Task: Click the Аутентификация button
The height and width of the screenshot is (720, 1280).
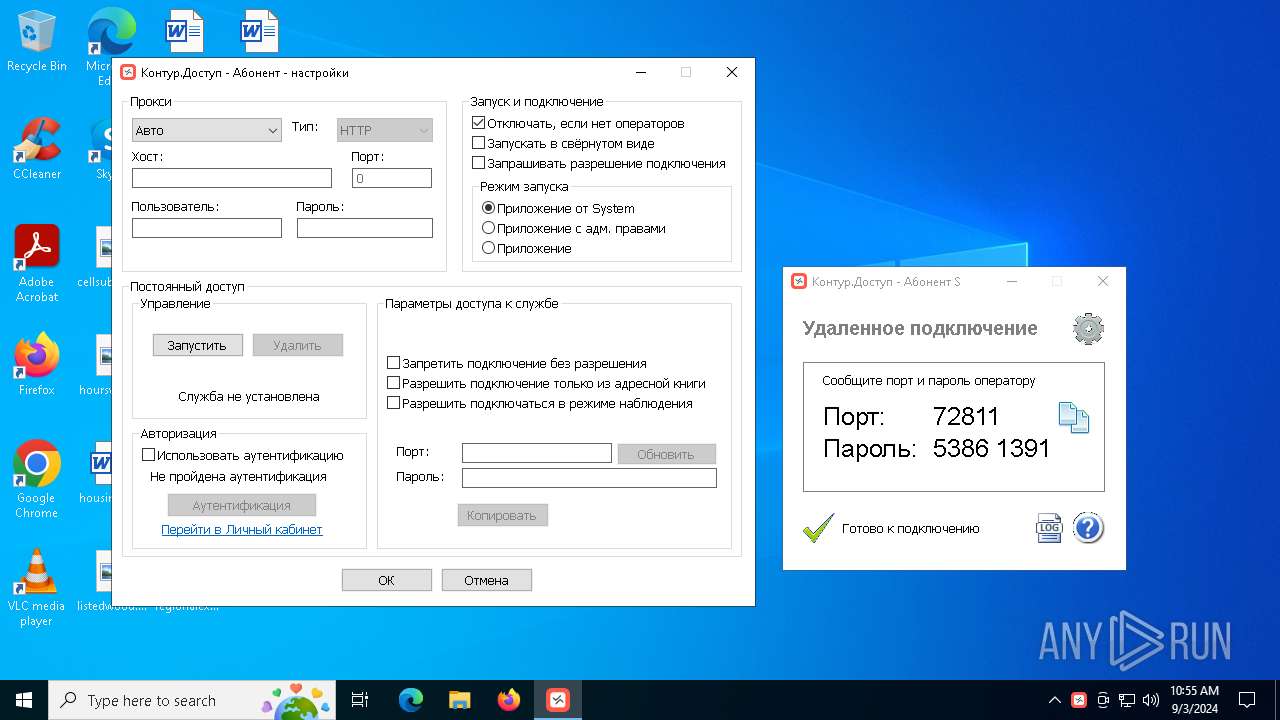Action: click(242, 505)
